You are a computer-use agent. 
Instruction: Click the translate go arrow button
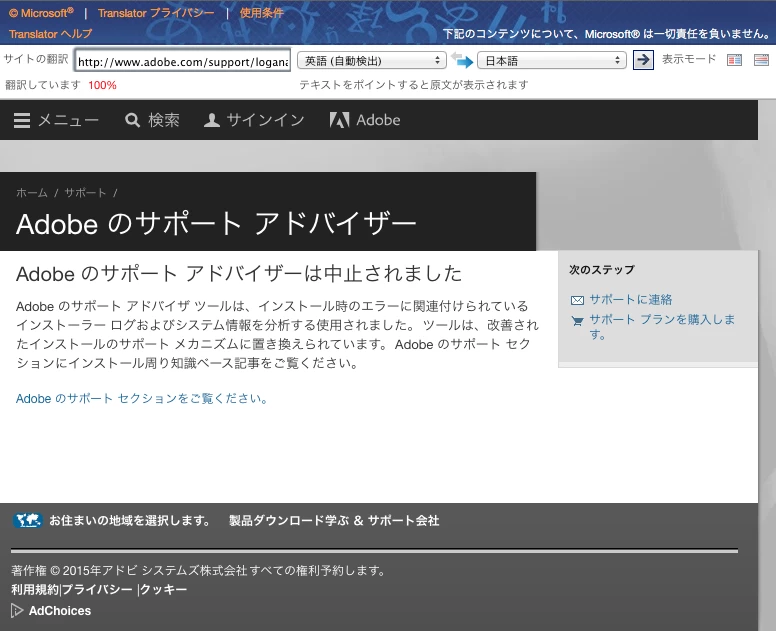(643, 60)
